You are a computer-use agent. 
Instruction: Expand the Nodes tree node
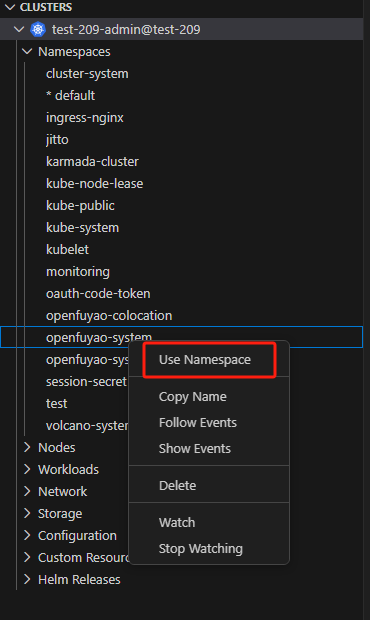(27, 447)
